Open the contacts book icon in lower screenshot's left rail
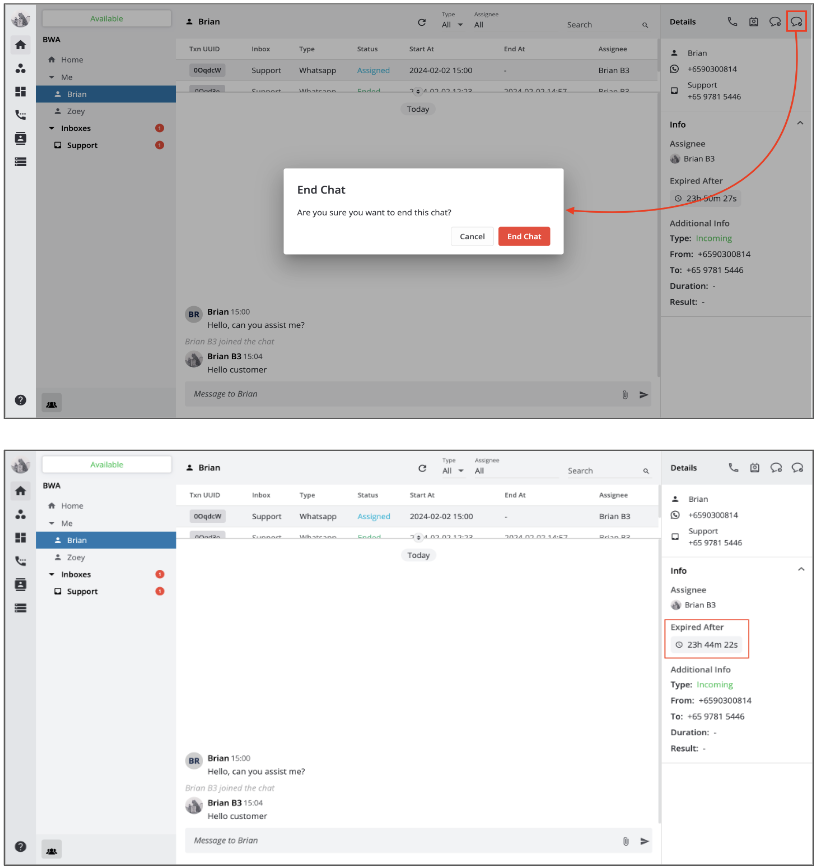 click(x=20, y=584)
